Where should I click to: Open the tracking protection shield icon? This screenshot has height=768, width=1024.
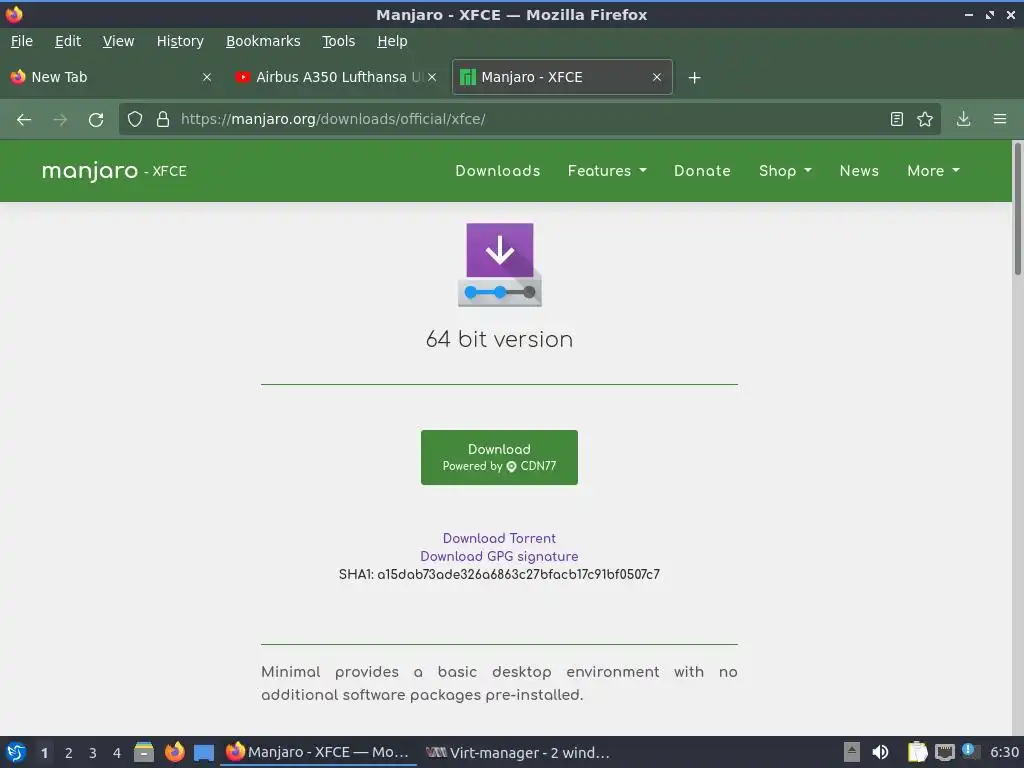click(135, 119)
